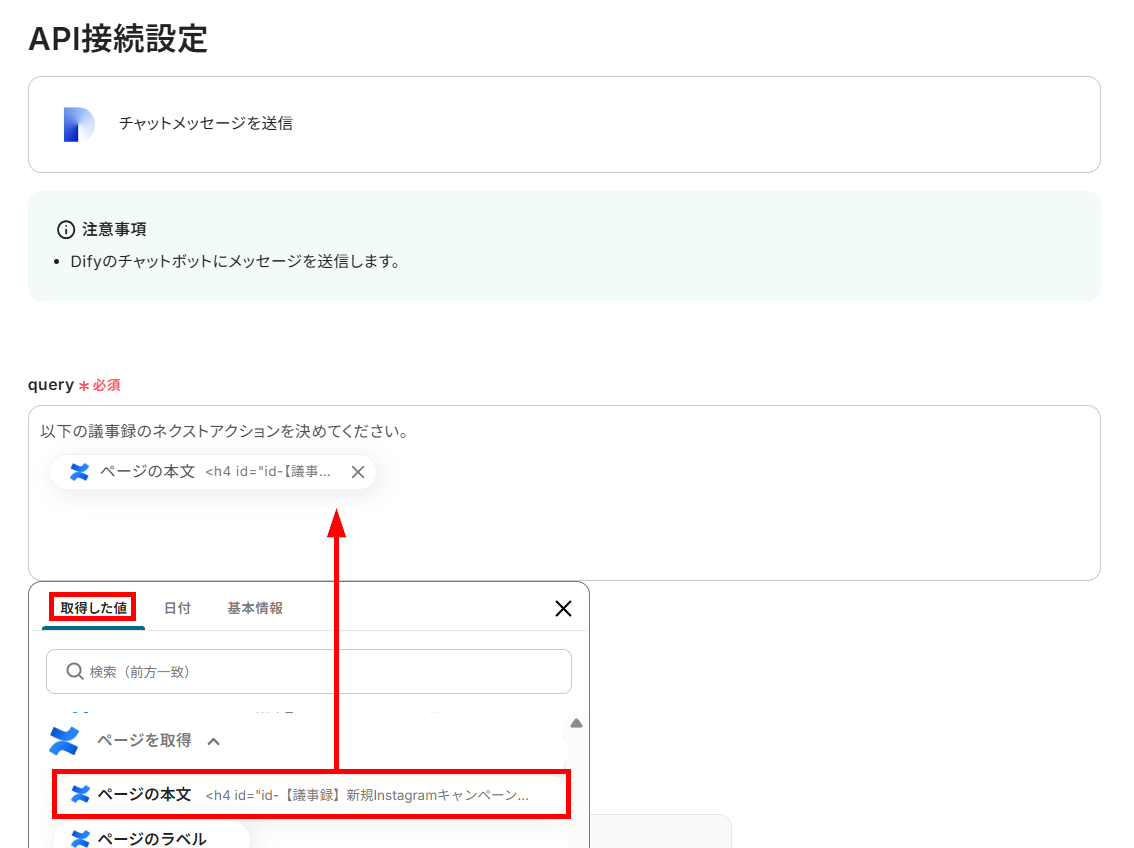Screen dimensions: 1134x848
Task: Click the info icon beside 注意事項
Action: (66, 230)
